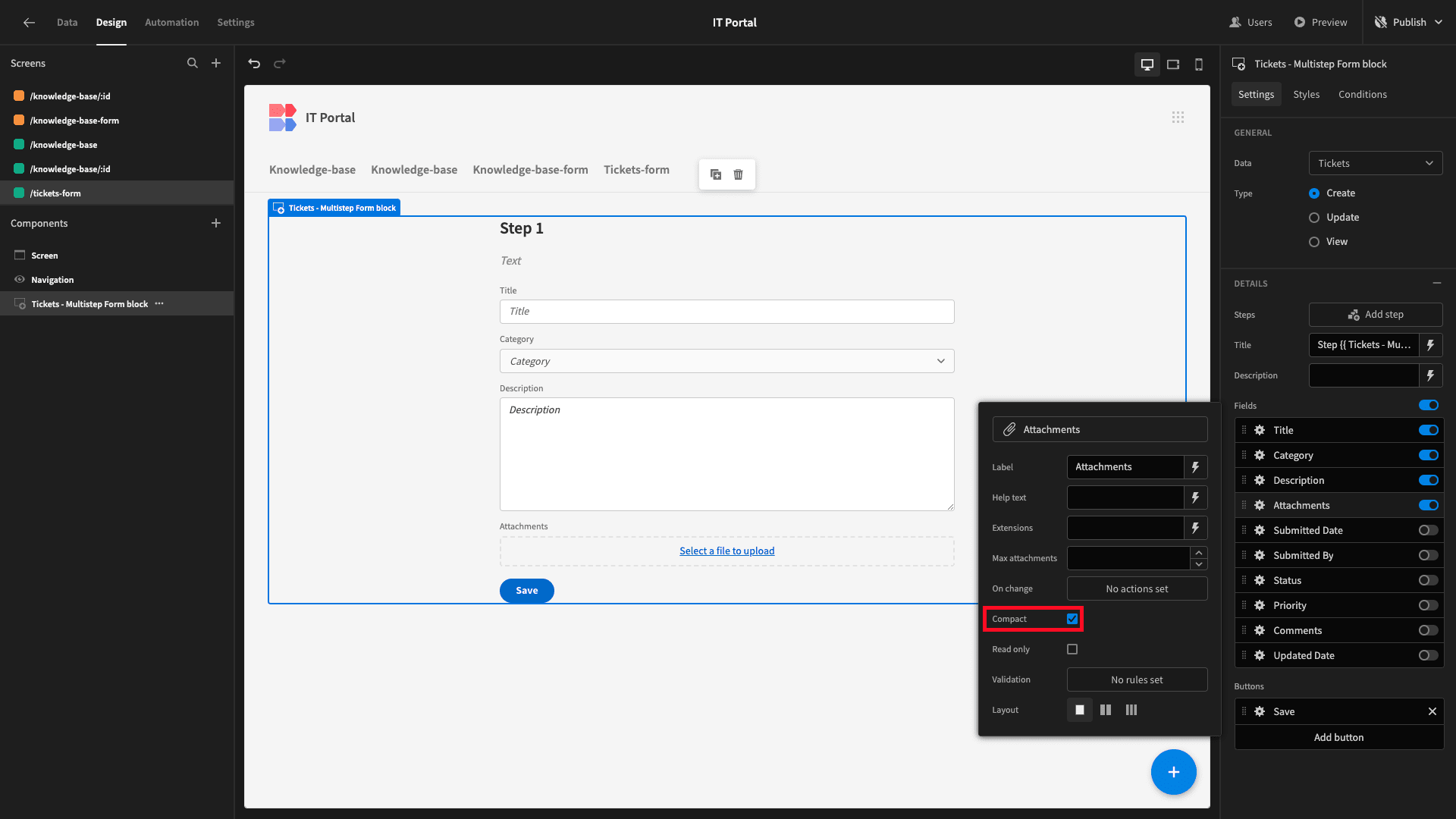Image resolution: width=1456 pixels, height=819 pixels.
Task: Expand the Category dropdown in form
Action: pyautogui.click(x=726, y=361)
